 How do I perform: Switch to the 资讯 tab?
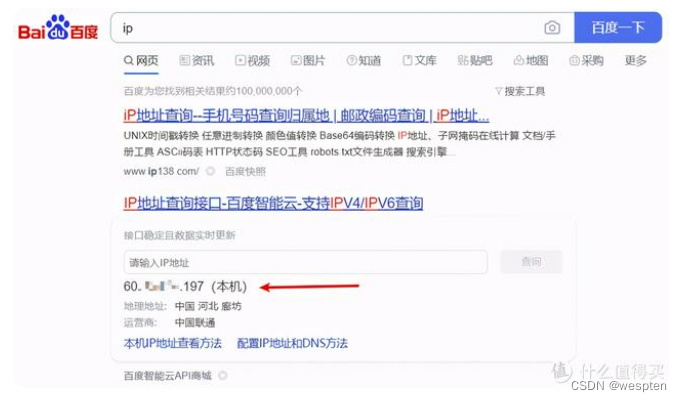pos(197,60)
